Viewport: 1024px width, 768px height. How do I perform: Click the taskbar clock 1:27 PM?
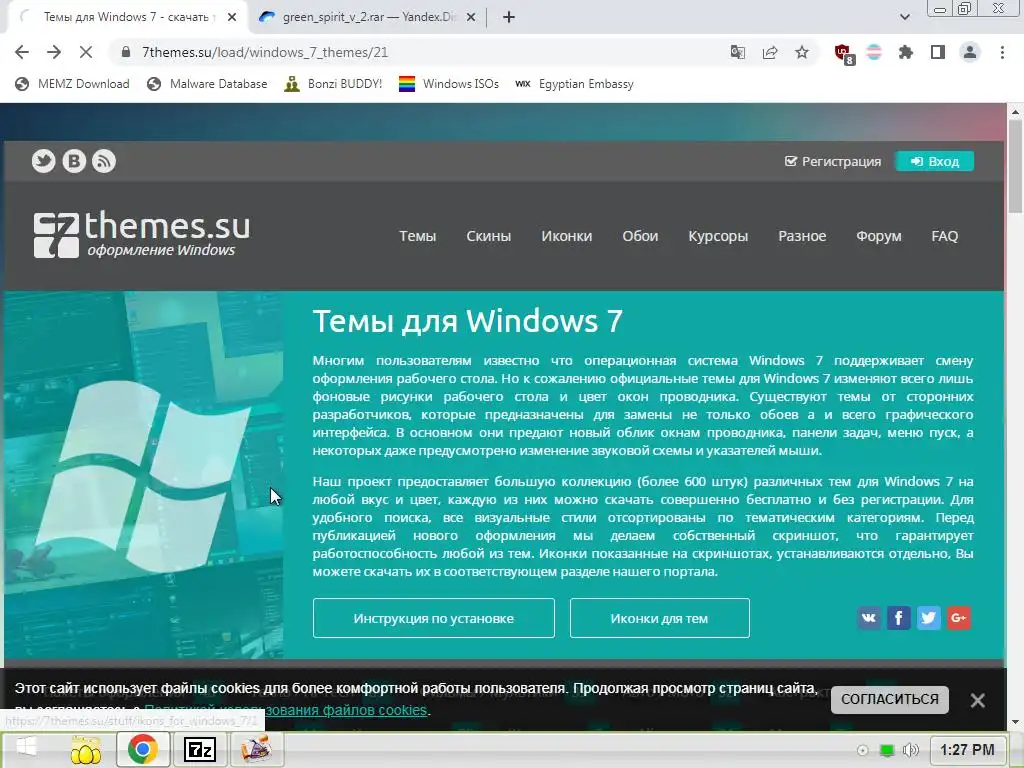coord(967,750)
